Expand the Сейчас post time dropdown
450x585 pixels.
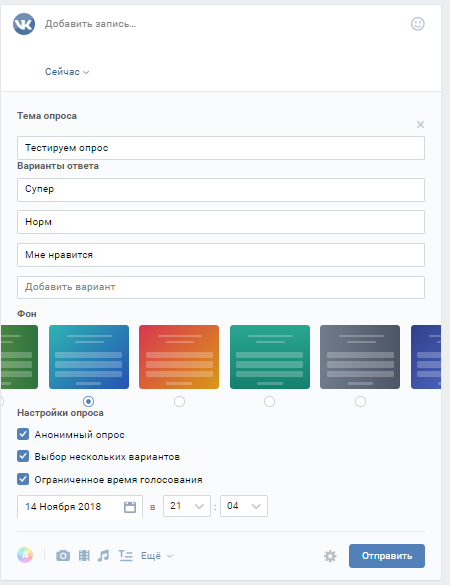click(x=67, y=72)
